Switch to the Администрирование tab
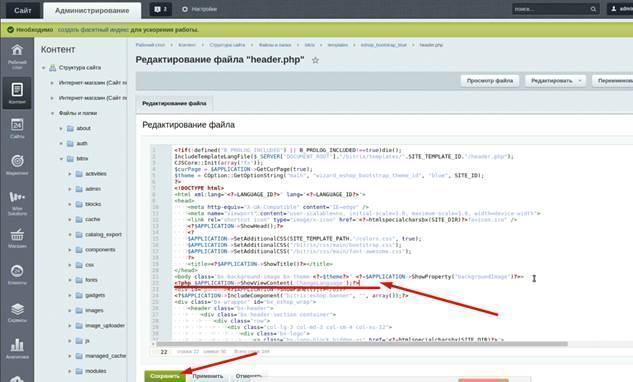 pos(92,10)
